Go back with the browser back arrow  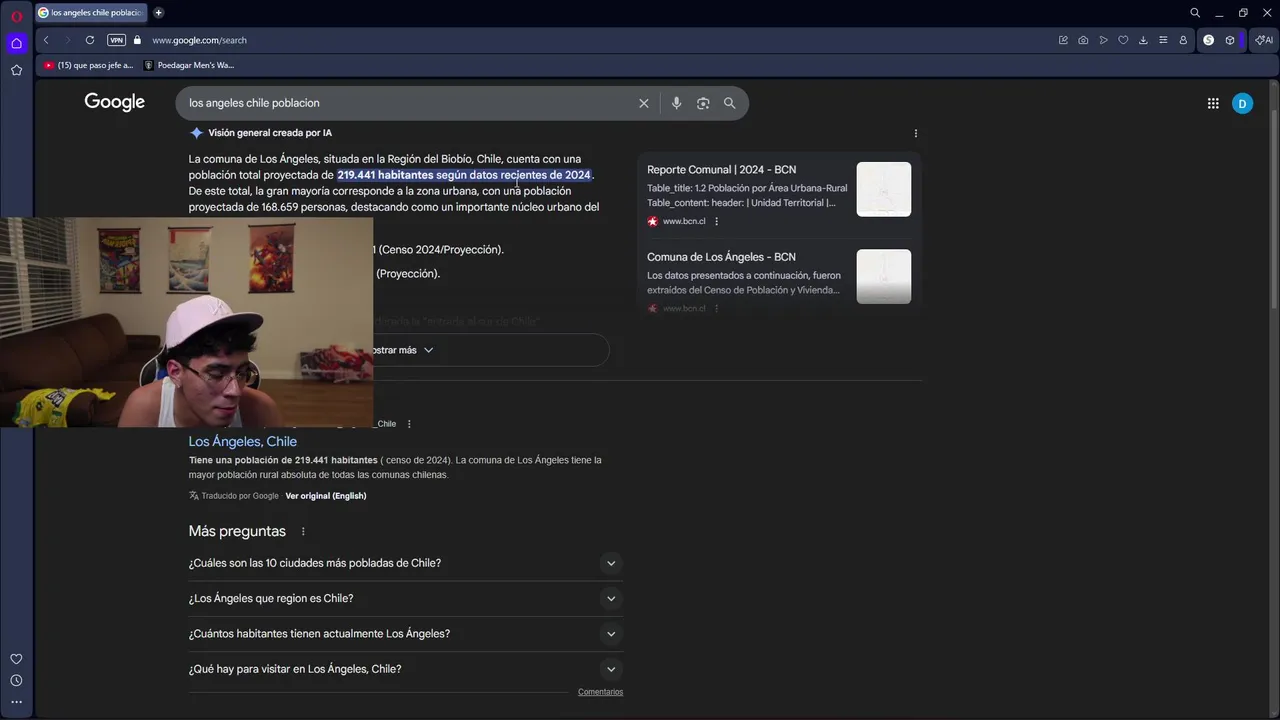(x=46, y=40)
